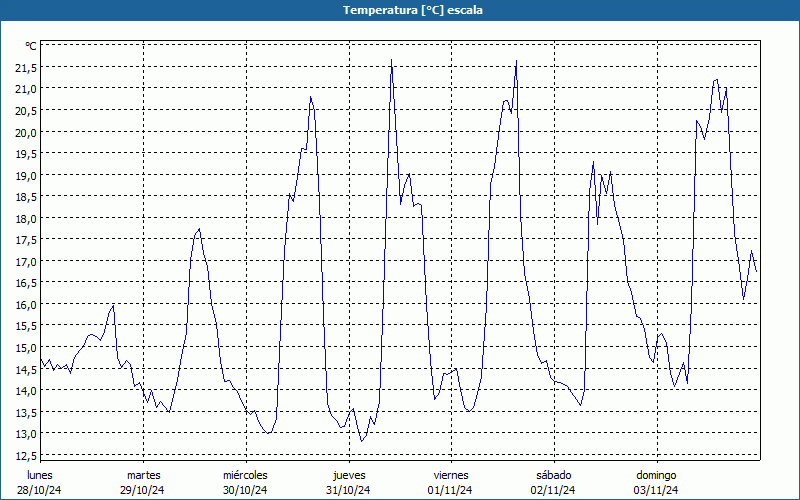Click the 14,0 y-axis value

pos(26,390)
